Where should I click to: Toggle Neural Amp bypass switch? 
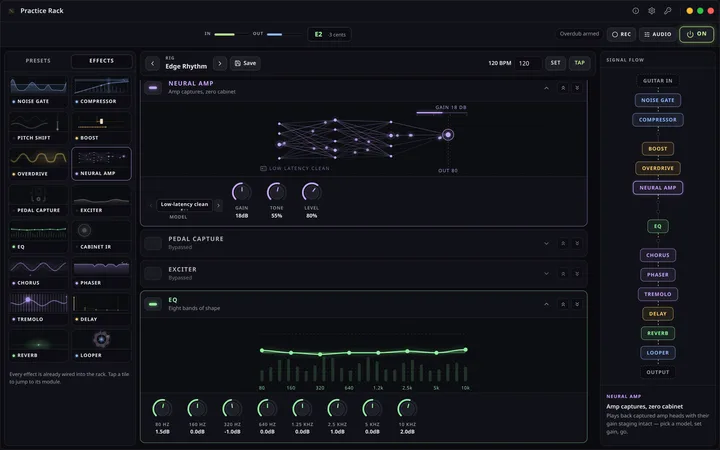[153, 88]
